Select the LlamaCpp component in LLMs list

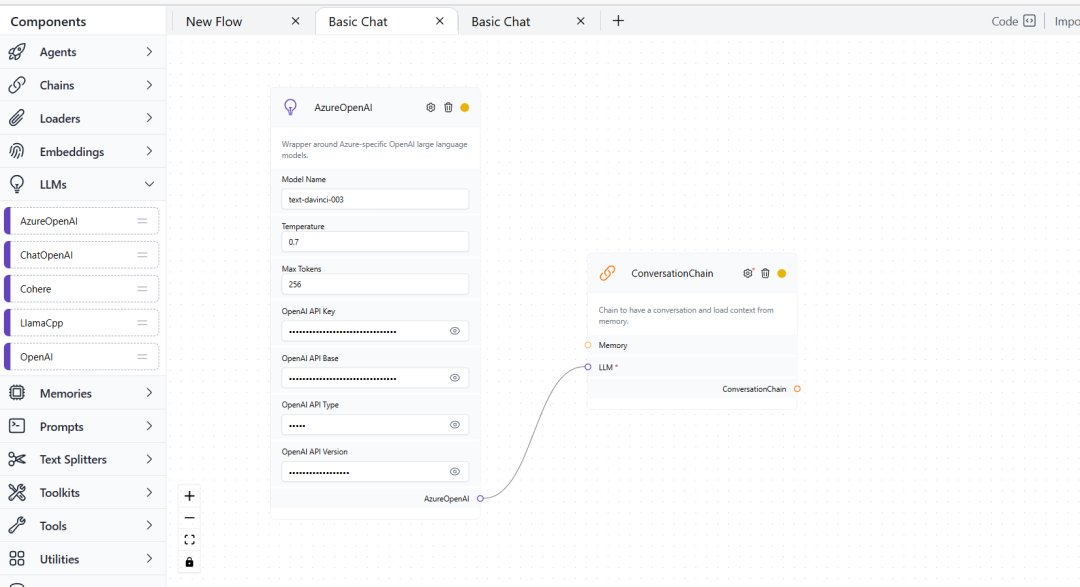[81, 322]
